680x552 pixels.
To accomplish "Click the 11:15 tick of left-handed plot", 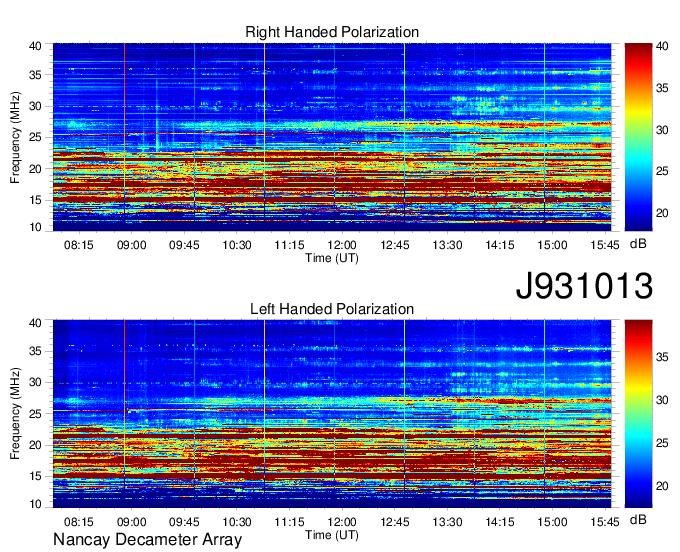I will pos(289,522).
